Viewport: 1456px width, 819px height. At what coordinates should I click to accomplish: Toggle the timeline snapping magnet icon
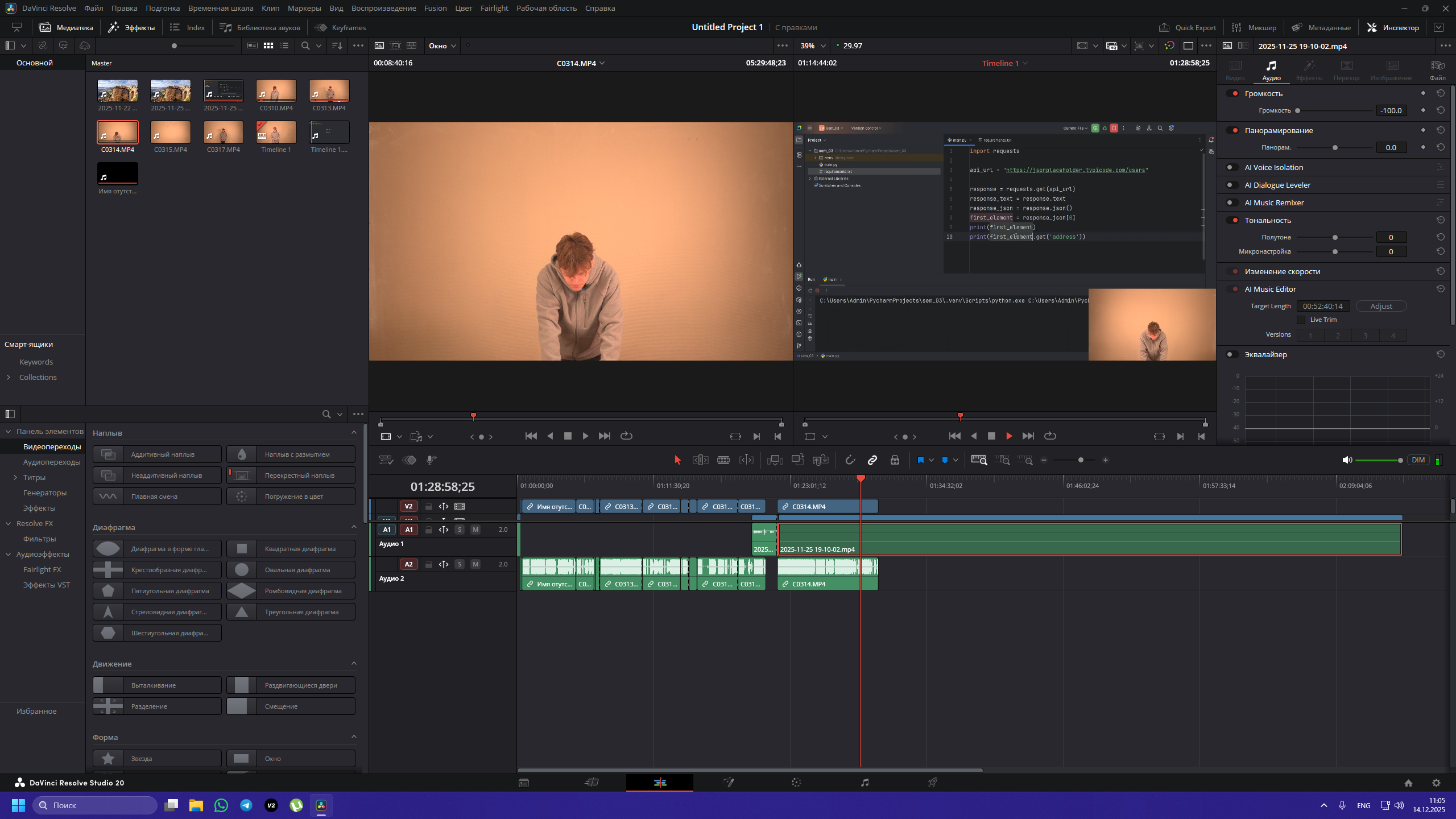point(850,460)
